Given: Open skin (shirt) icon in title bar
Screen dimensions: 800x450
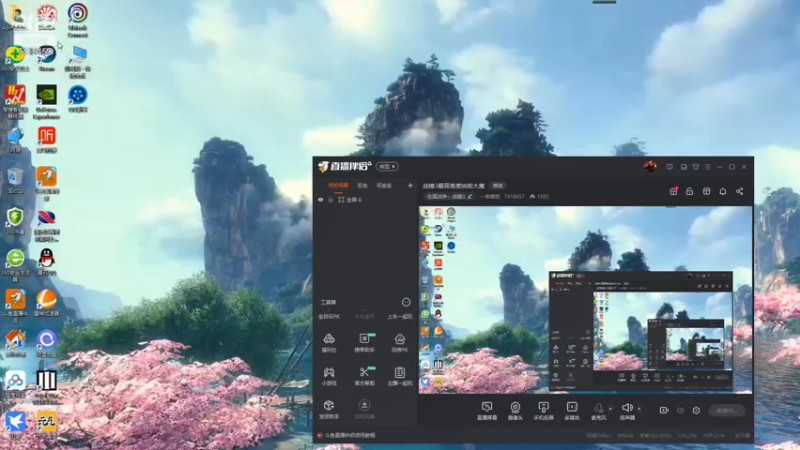Looking at the screenshot, I should [x=695, y=167].
